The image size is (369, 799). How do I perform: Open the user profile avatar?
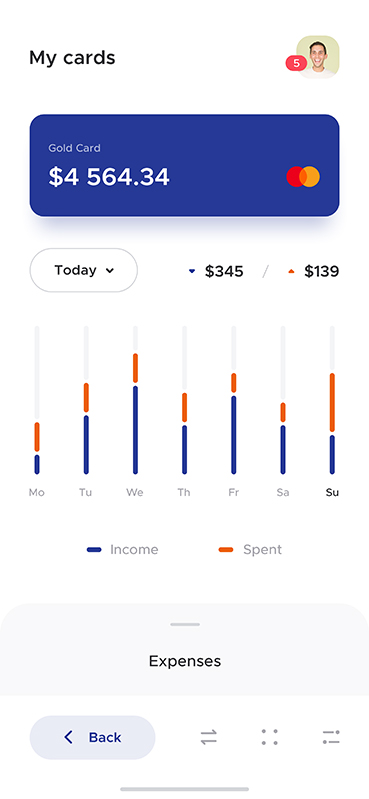tap(318, 57)
